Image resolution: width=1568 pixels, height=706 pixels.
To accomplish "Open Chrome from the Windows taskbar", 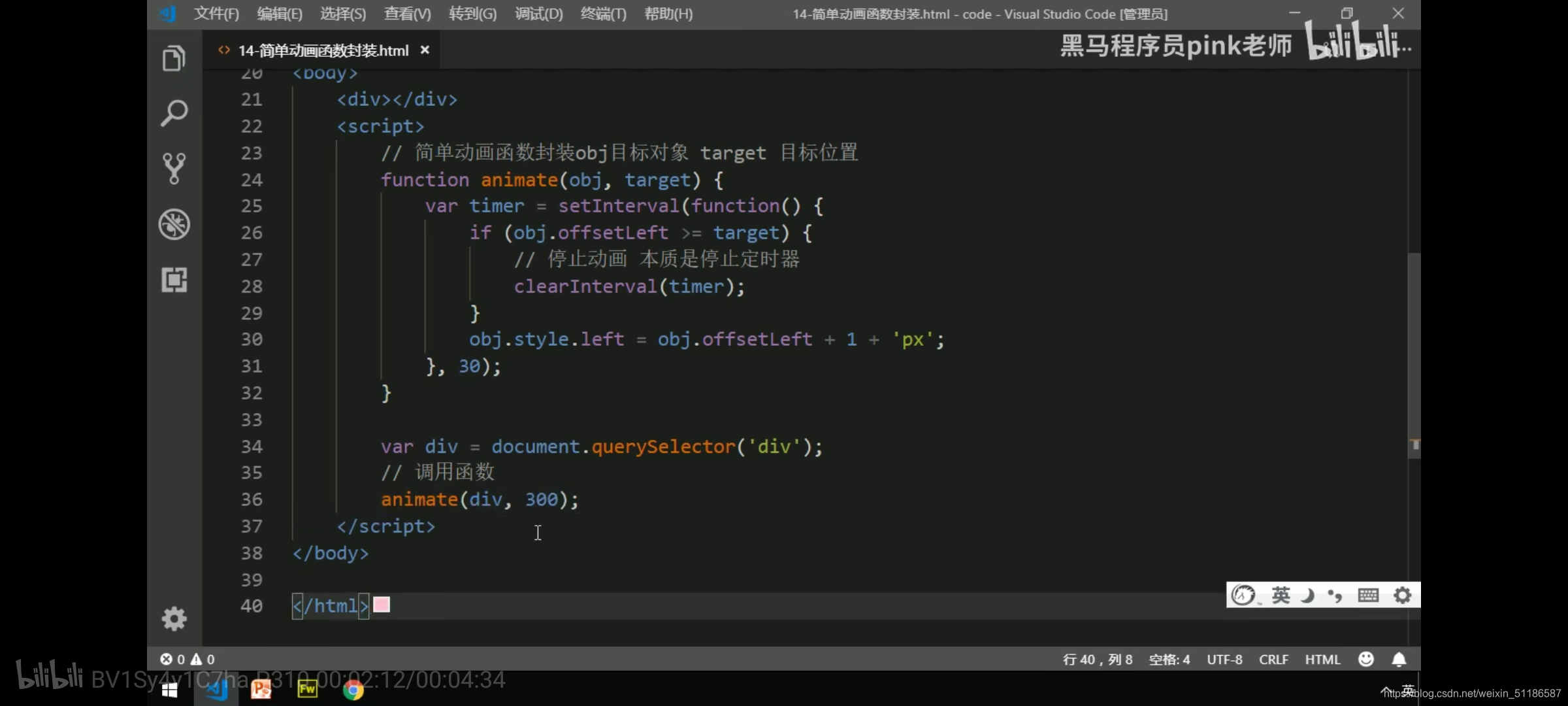I will click(x=353, y=690).
